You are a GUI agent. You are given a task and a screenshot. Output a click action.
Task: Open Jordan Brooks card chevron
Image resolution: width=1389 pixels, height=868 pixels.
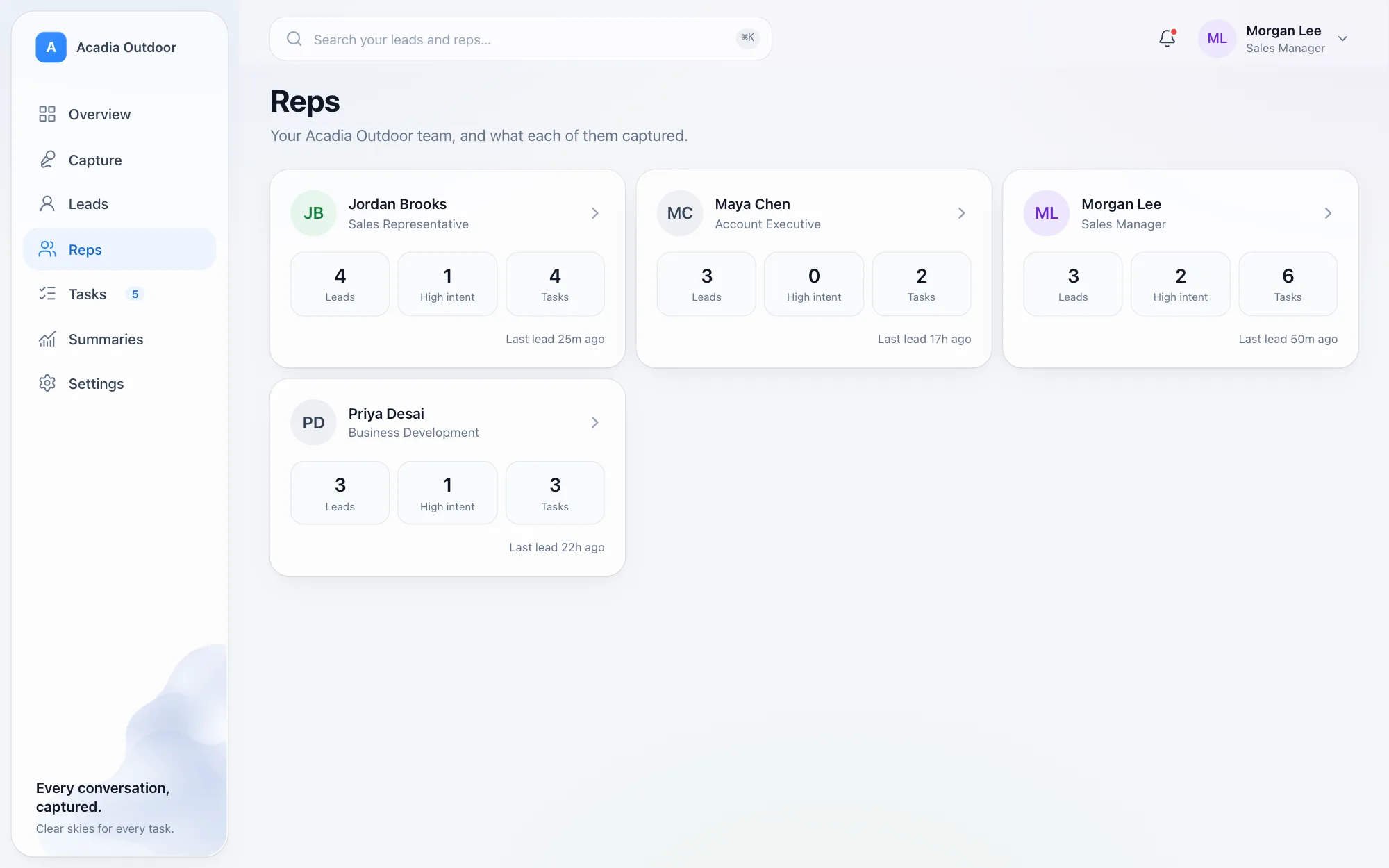(x=595, y=213)
